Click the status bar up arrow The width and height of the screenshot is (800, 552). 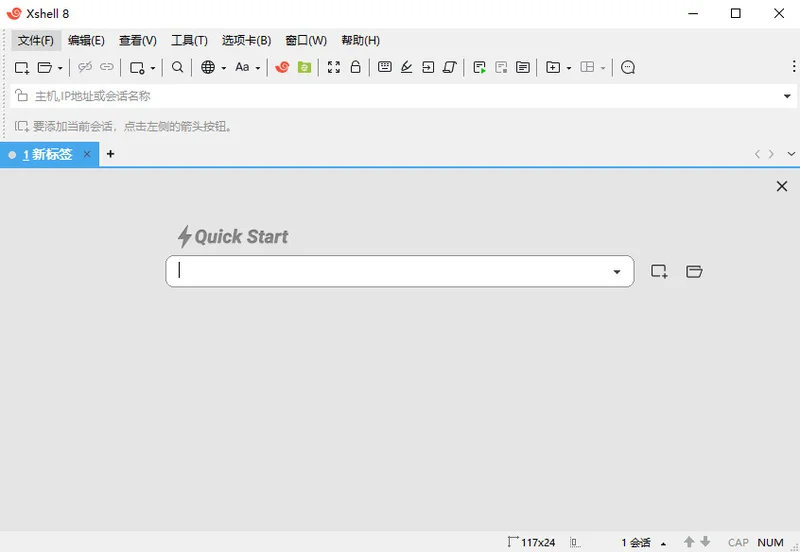coord(689,542)
